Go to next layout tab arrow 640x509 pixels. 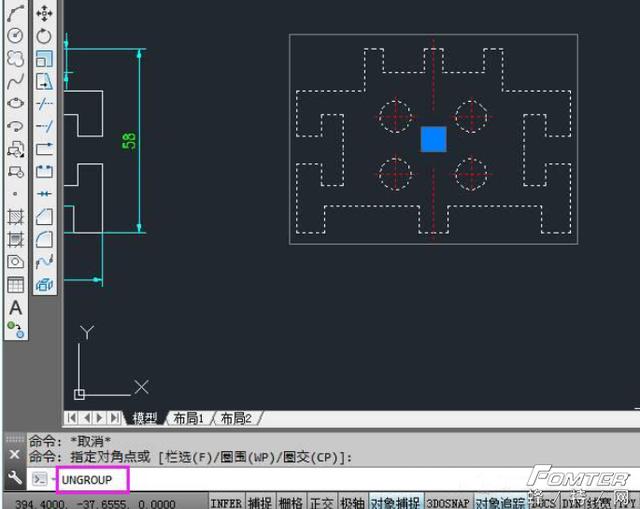click(x=100, y=418)
